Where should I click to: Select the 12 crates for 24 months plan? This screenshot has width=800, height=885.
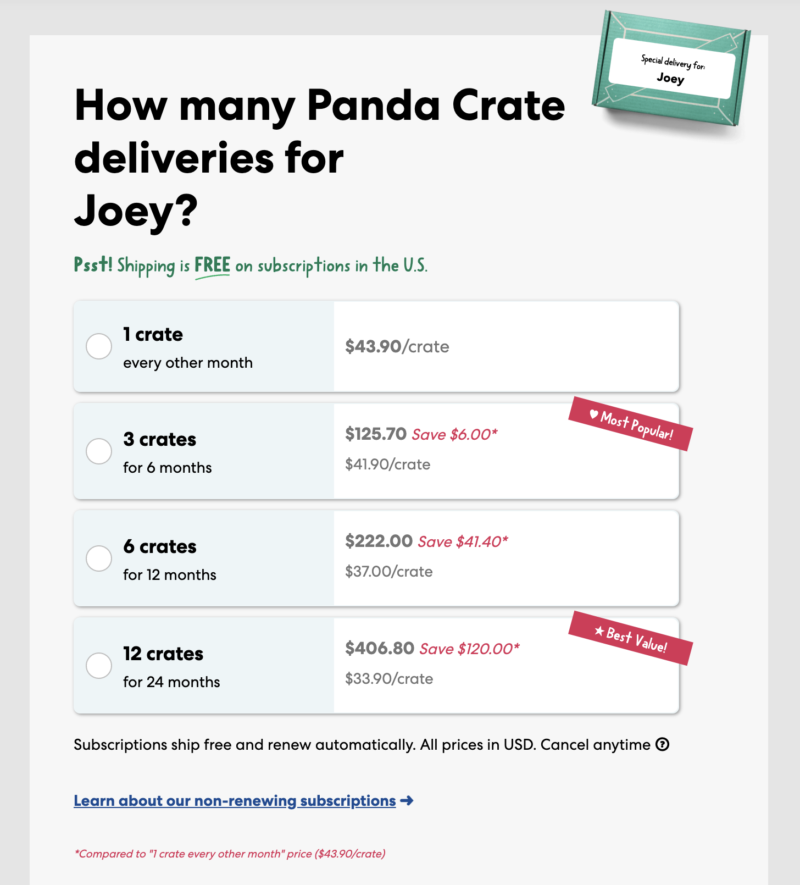tap(98, 665)
